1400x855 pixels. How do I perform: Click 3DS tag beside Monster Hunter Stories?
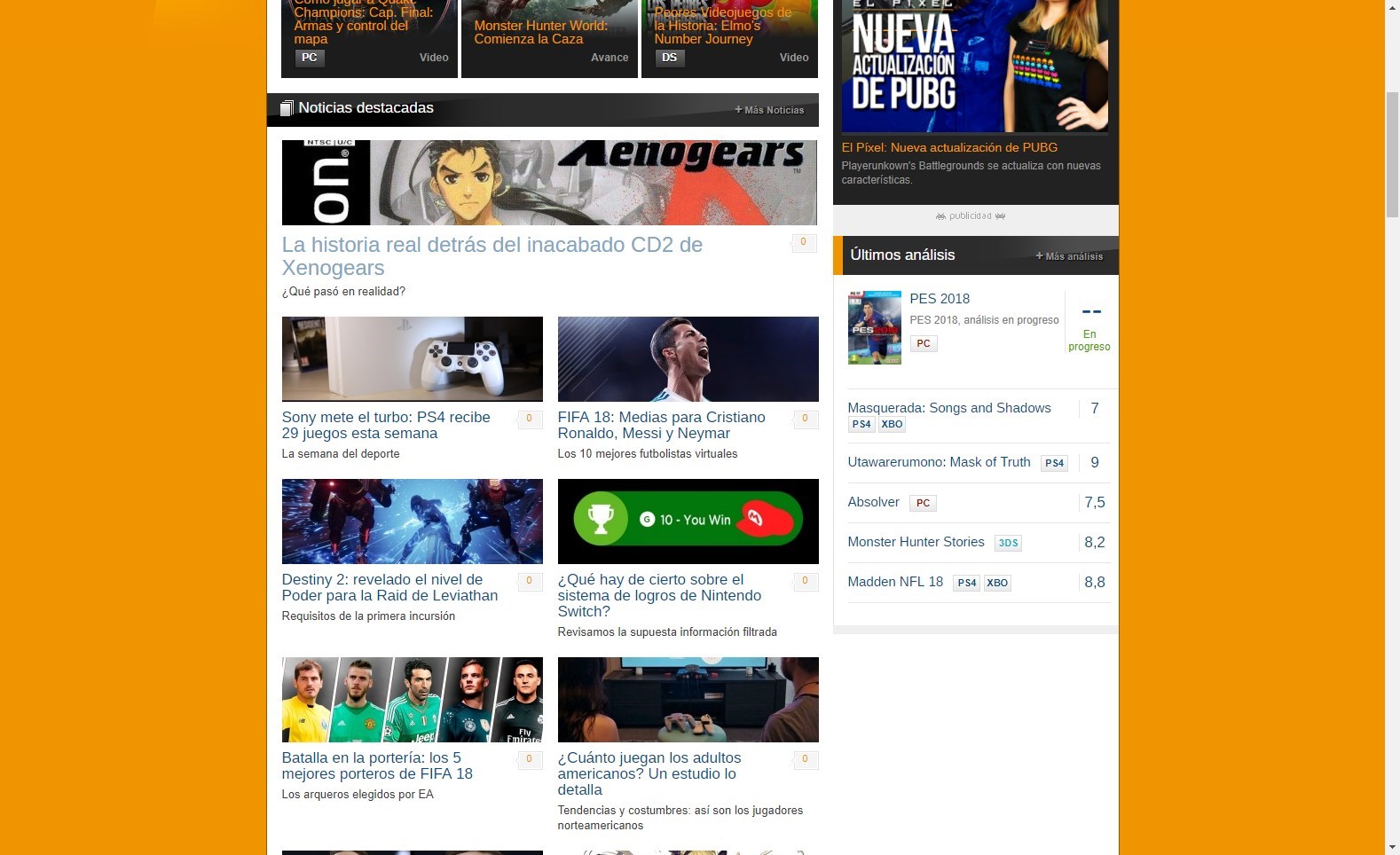click(1008, 543)
